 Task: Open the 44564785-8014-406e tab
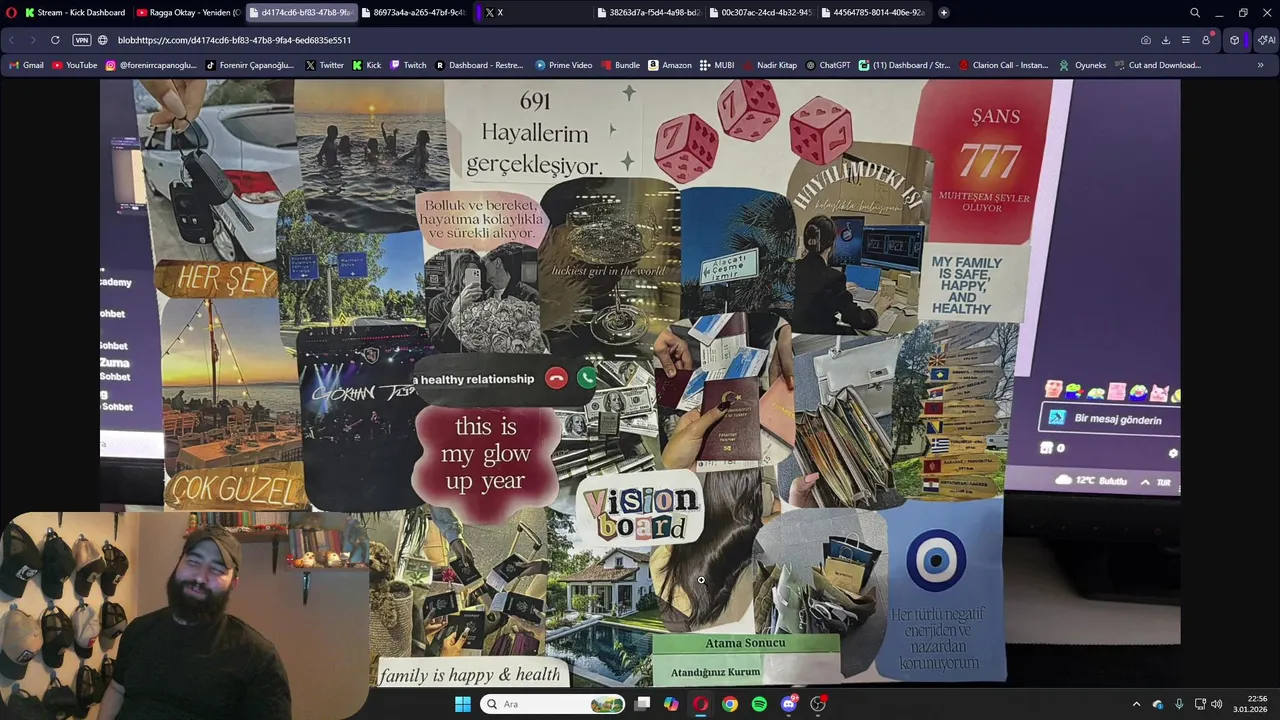(872, 13)
